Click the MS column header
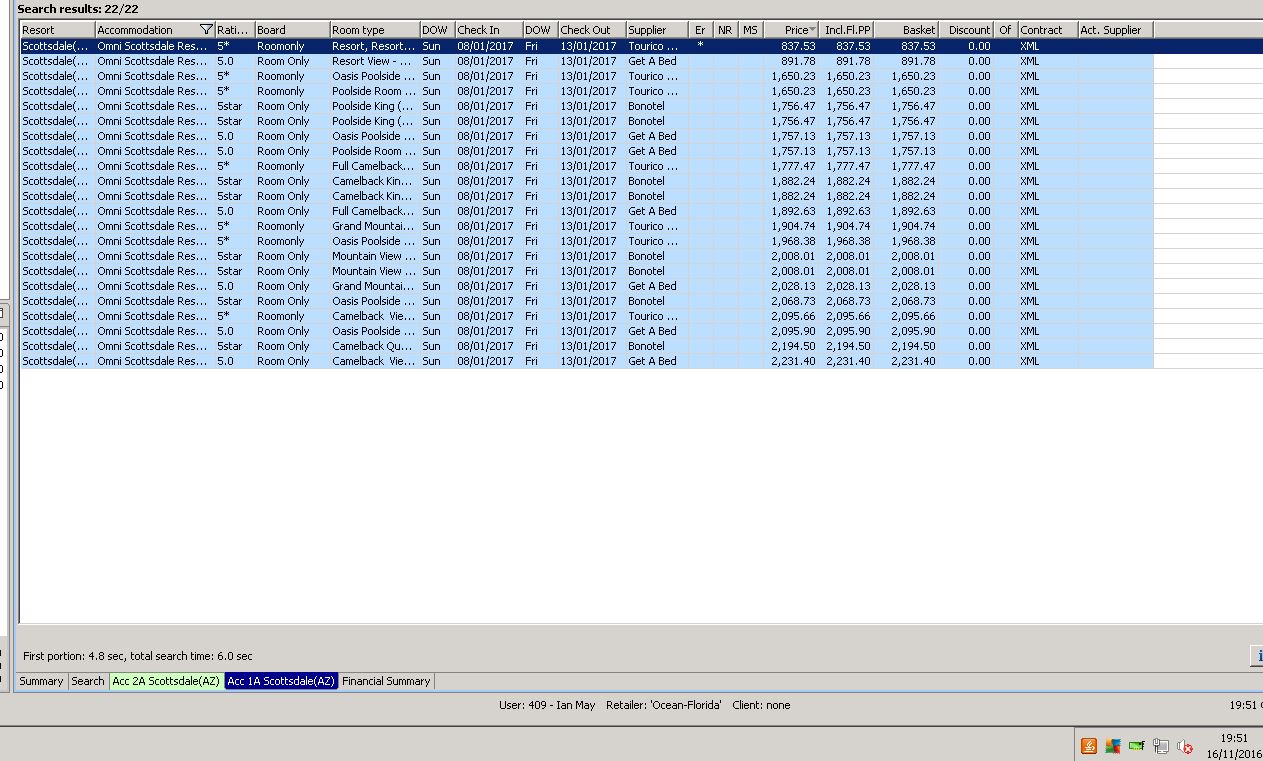 (x=751, y=30)
